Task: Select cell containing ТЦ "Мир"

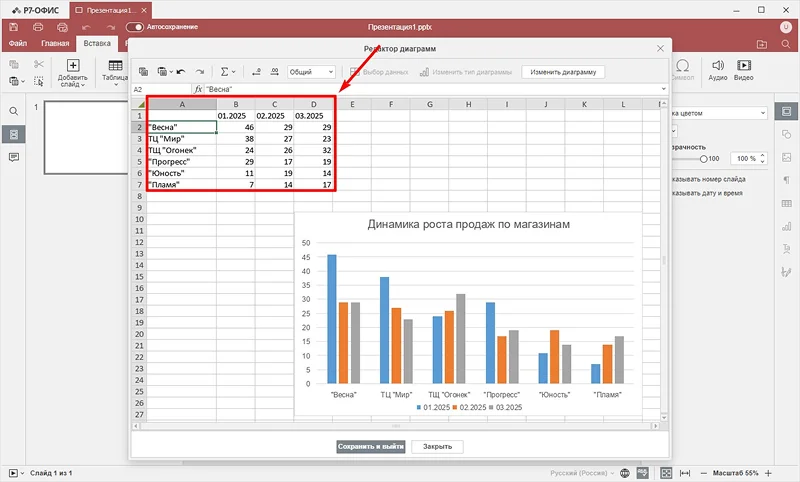Action: click(182, 139)
